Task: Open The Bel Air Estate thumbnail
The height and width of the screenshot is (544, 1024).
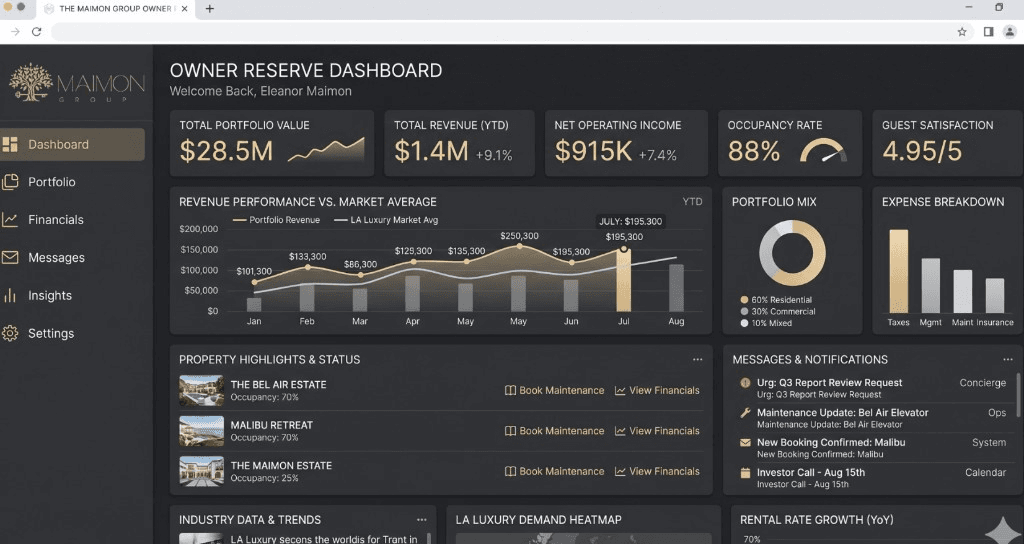Action: tap(201, 391)
